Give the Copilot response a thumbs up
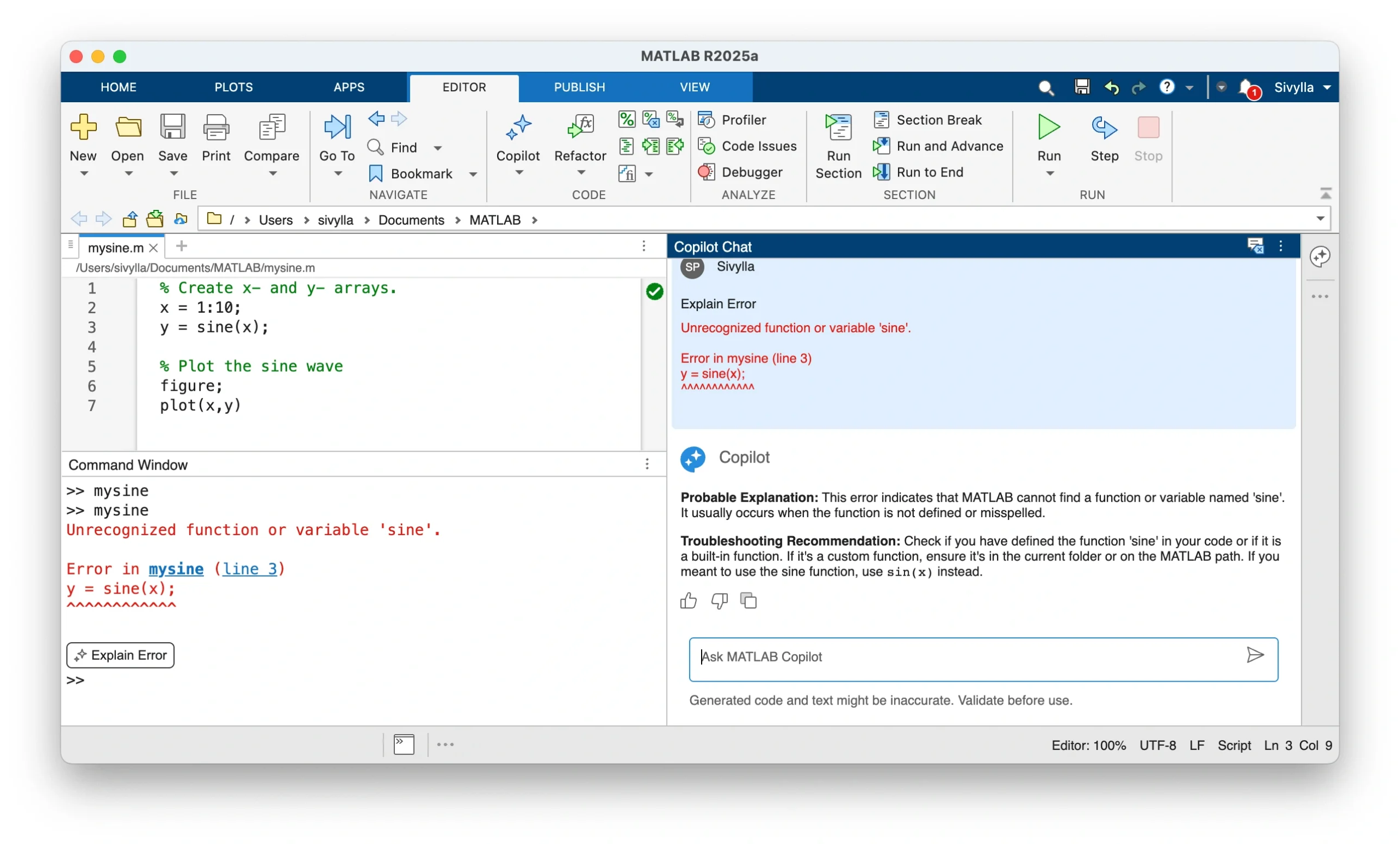The image size is (1400, 844). (687, 601)
